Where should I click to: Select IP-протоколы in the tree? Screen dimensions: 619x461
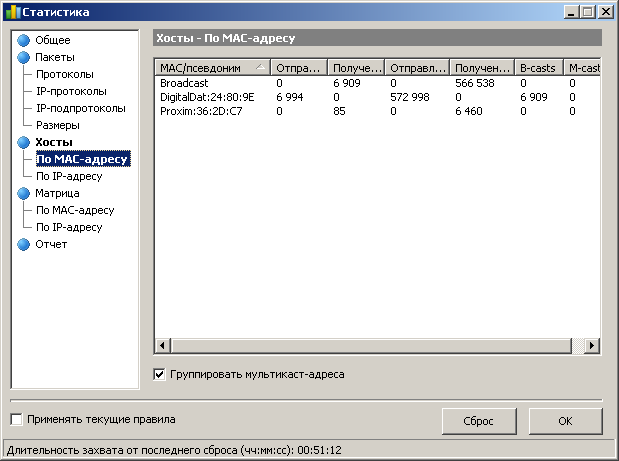click(x=71, y=91)
